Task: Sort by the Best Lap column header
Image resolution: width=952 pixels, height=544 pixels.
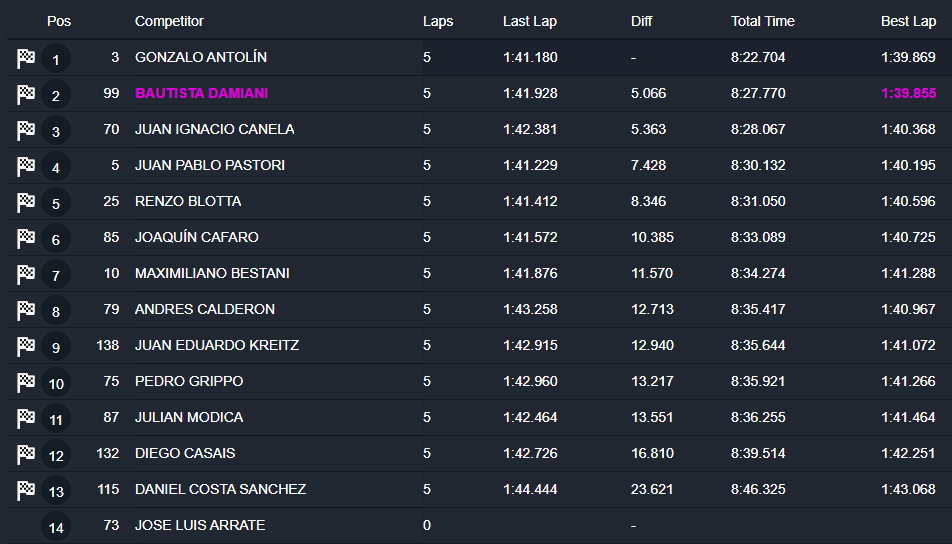Action: tap(908, 21)
